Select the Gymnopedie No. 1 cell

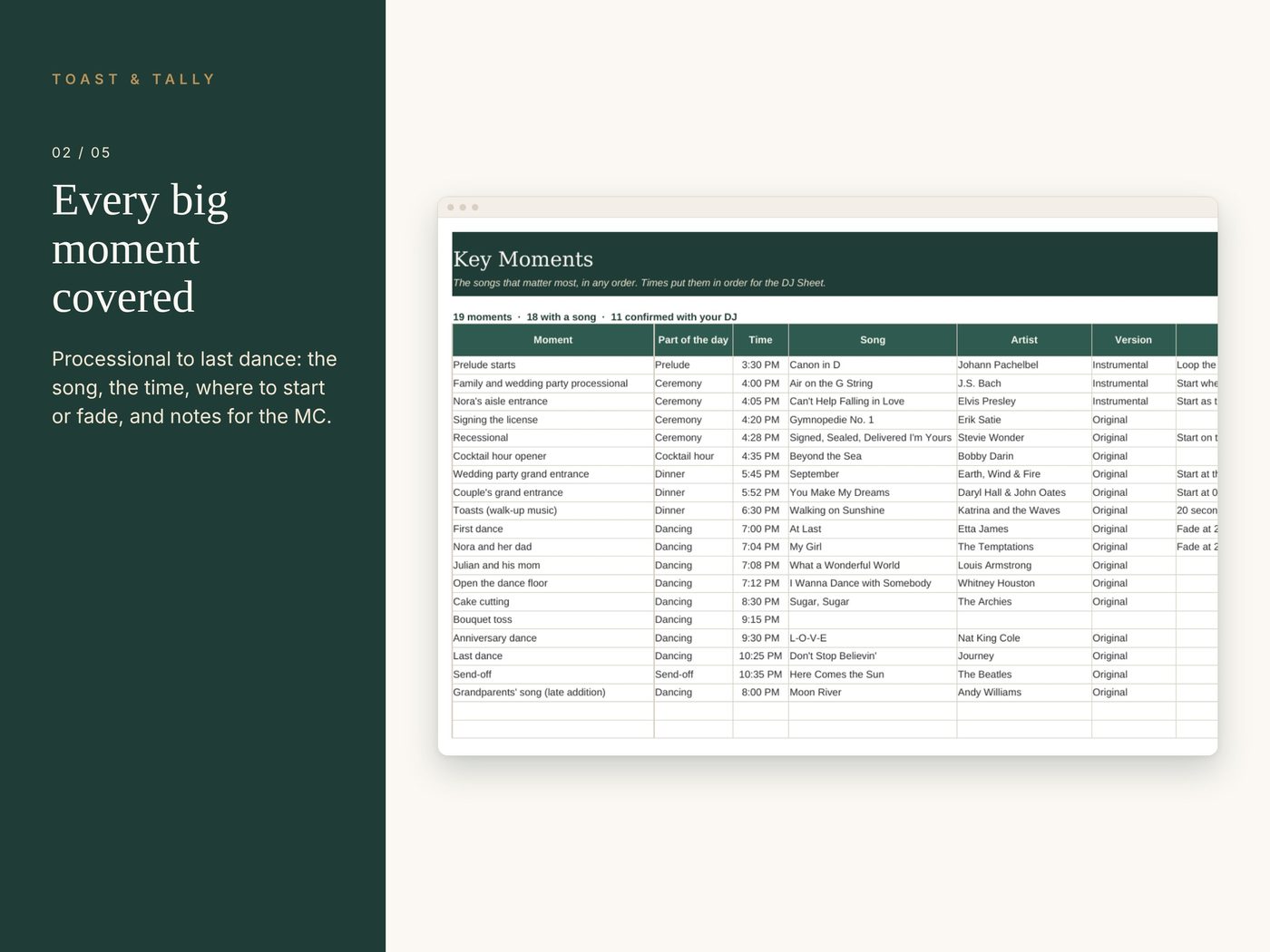point(872,420)
